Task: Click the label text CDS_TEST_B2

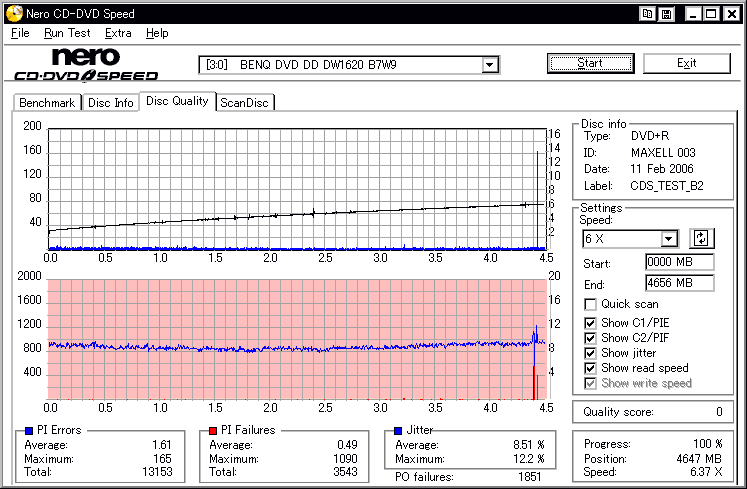Action: (666, 186)
